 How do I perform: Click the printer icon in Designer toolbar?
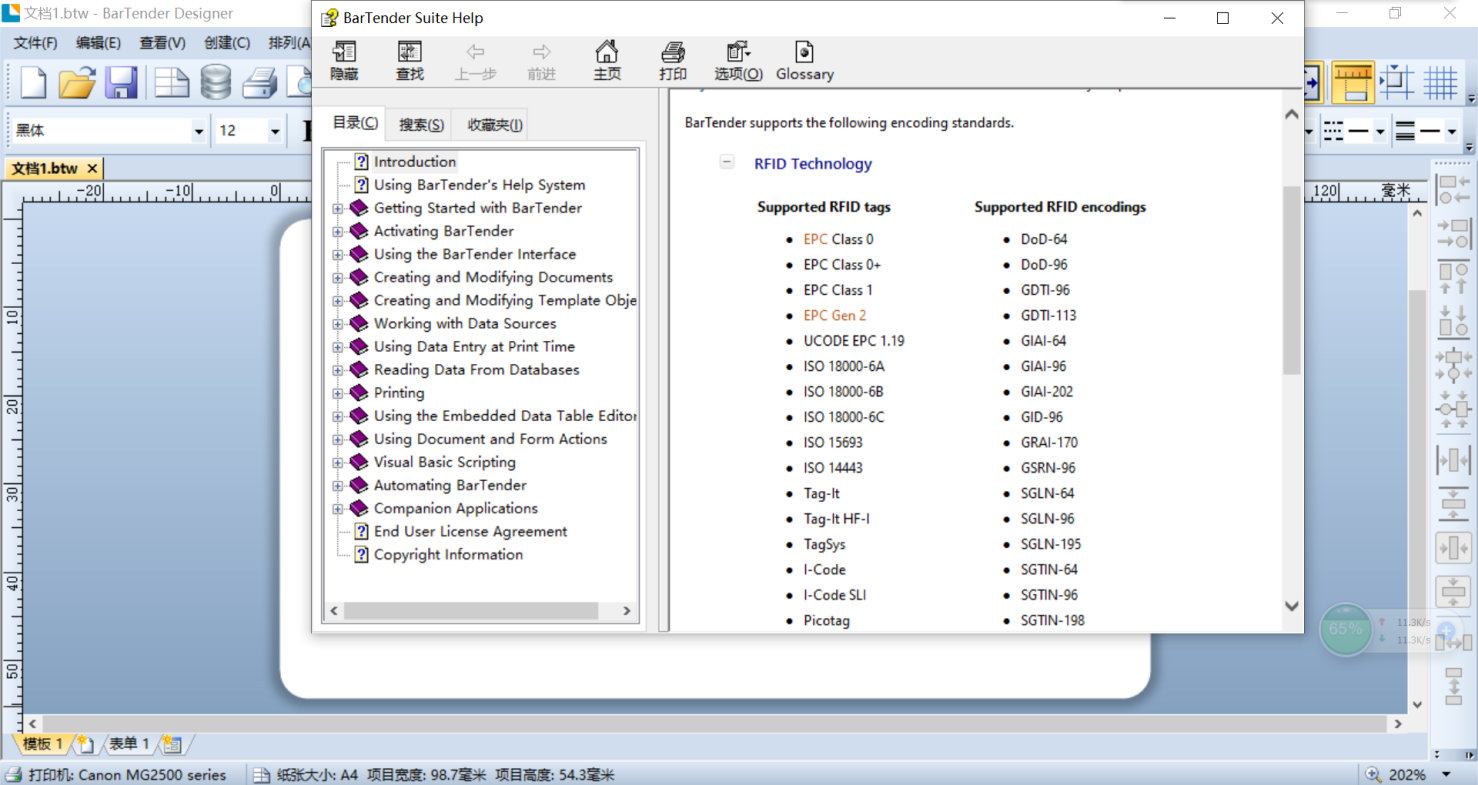pos(260,82)
